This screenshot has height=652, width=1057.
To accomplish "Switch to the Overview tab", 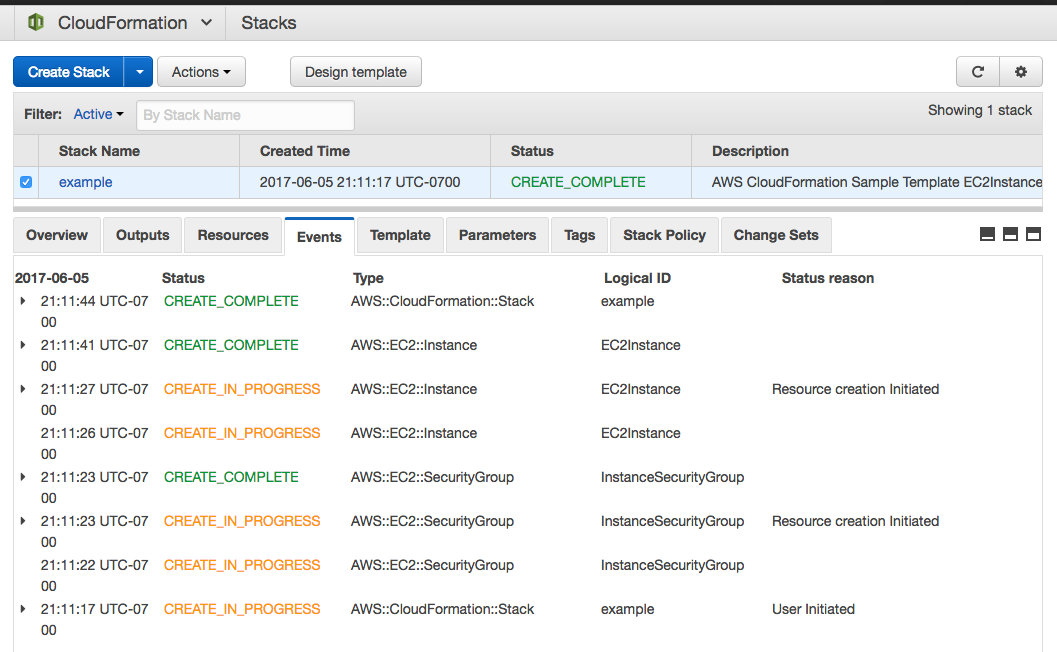I will pos(57,235).
